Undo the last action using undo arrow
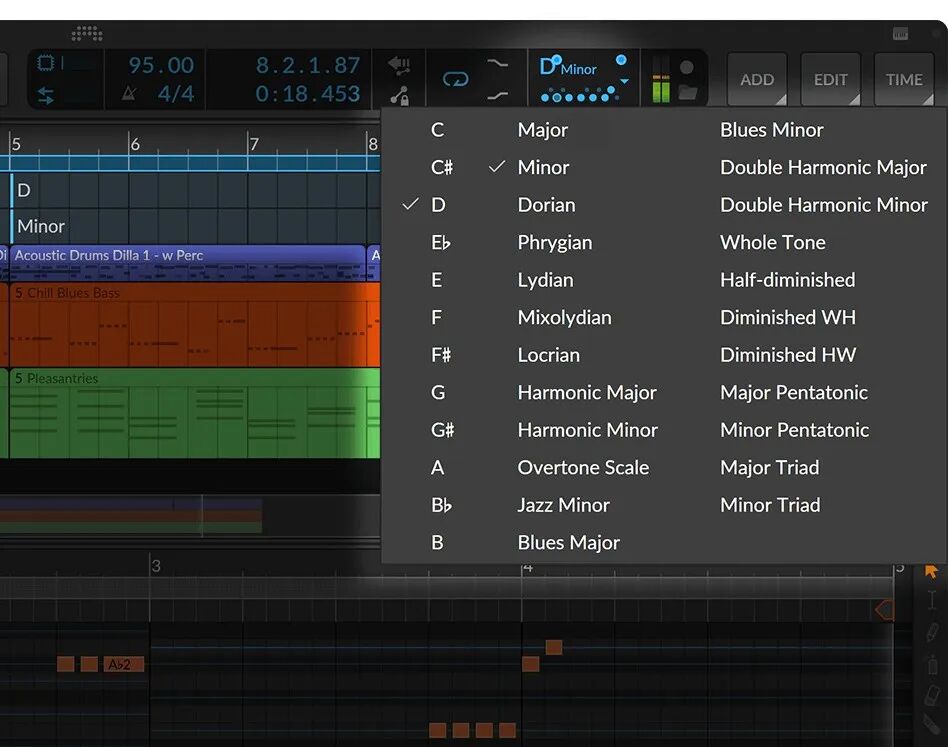Image resolution: width=948 pixels, height=747 pixels. coord(398,63)
